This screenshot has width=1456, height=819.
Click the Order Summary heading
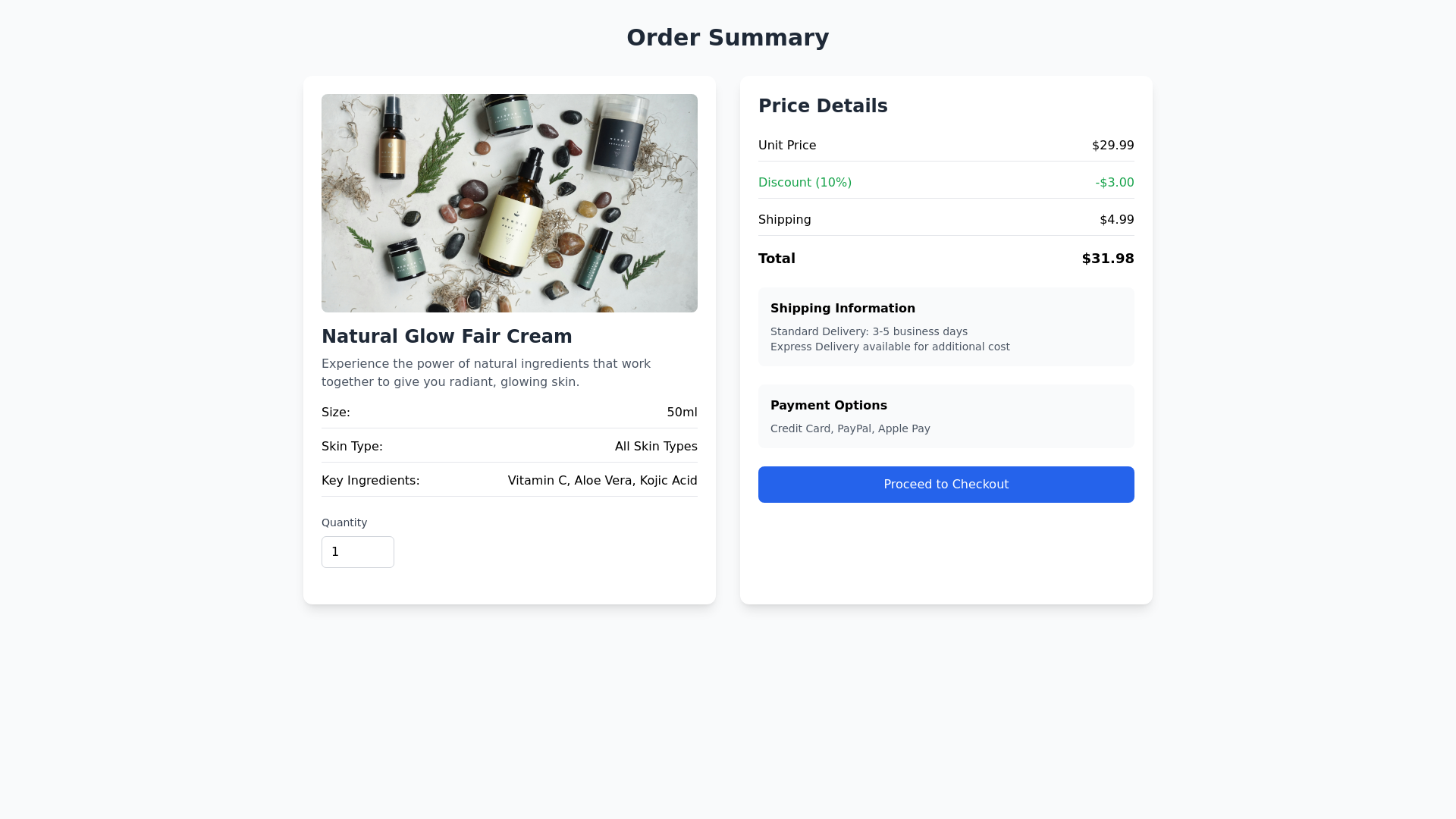[727, 38]
